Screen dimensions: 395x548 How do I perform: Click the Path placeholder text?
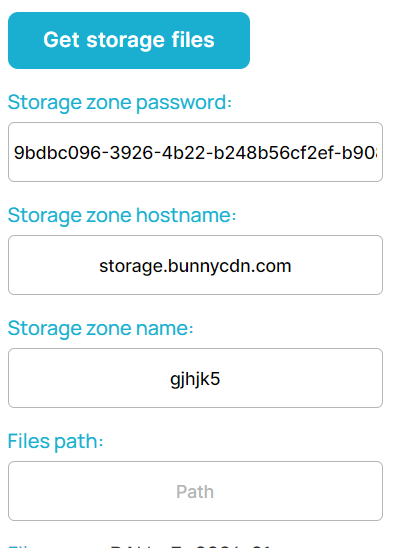coord(195,492)
